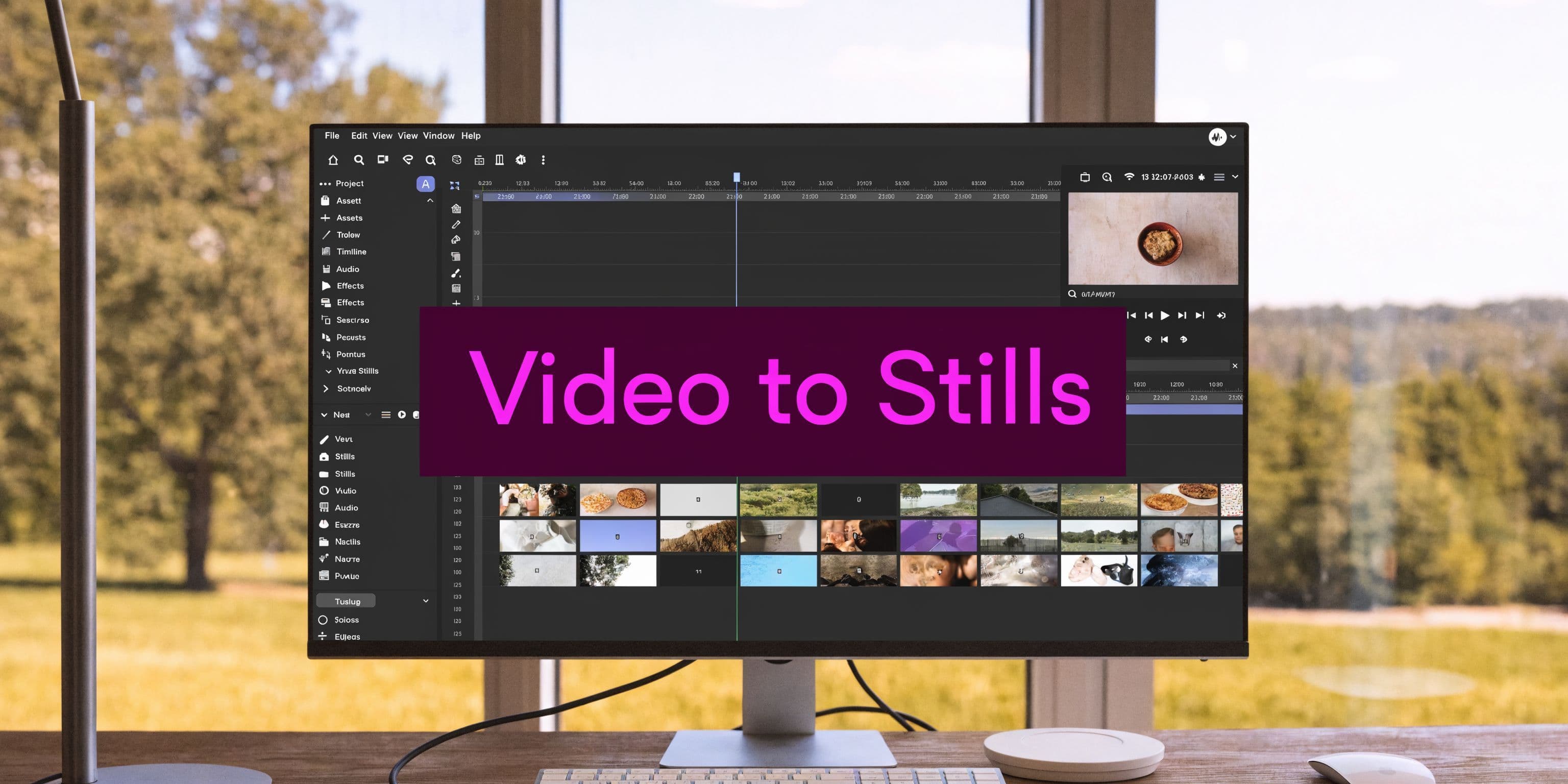Open the Edit menu
The height and width of the screenshot is (784, 1568).
point(359,136)
